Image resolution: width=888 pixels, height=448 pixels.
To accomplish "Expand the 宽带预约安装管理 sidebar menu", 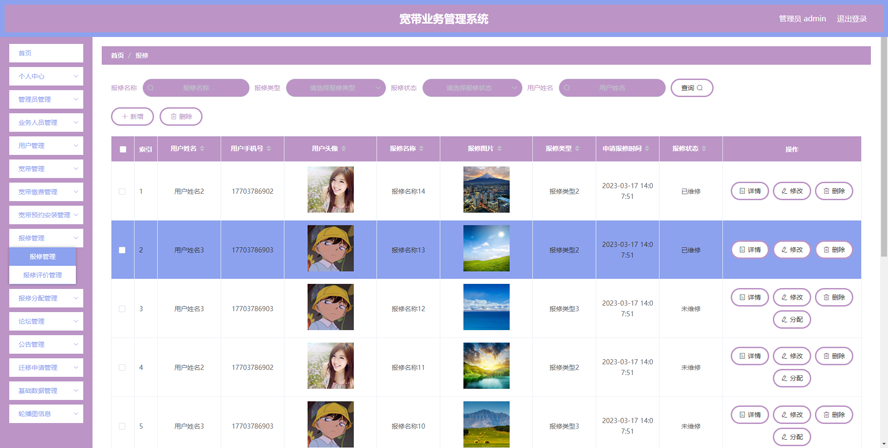I will tap(46, 215).
